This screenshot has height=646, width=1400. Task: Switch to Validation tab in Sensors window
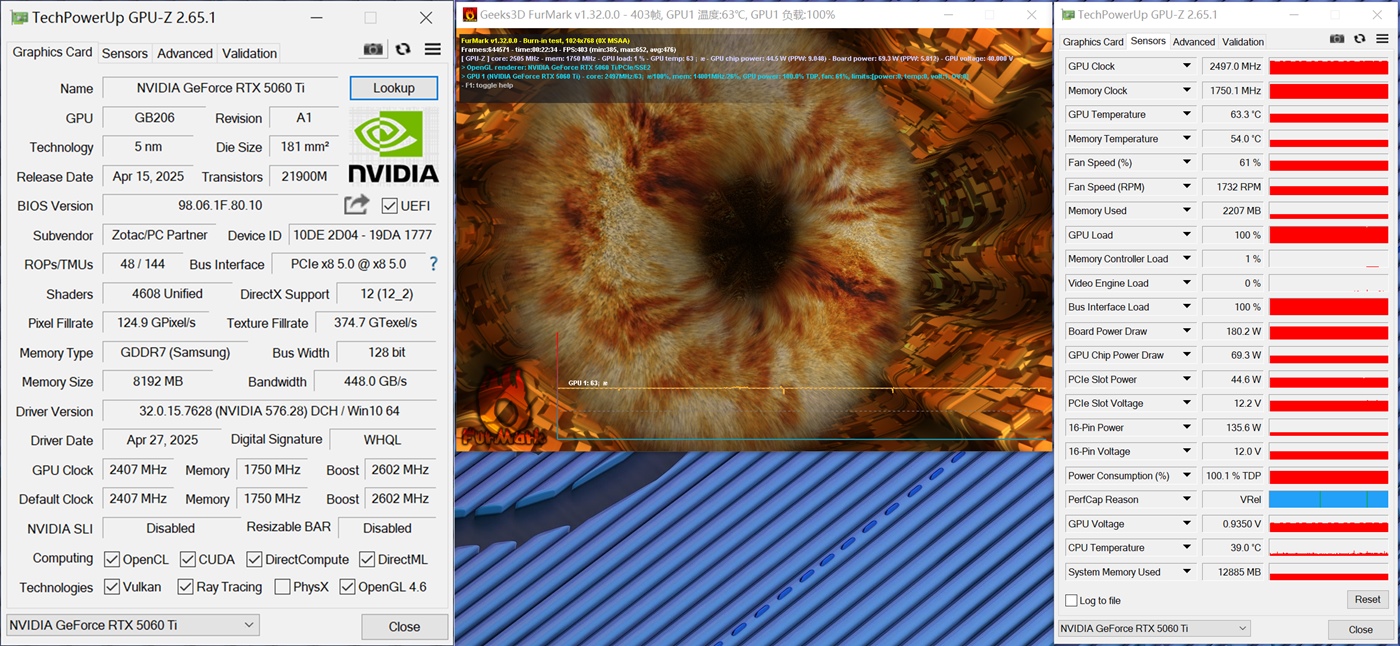pos(1243,42)
